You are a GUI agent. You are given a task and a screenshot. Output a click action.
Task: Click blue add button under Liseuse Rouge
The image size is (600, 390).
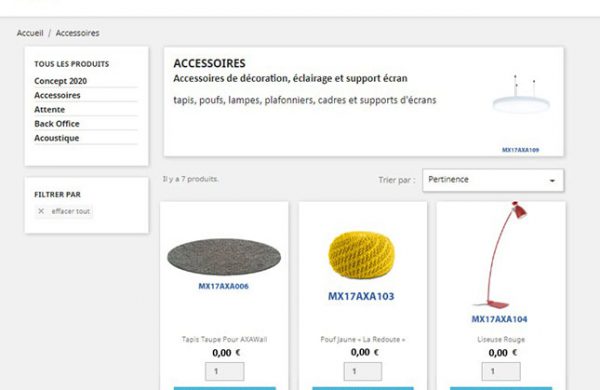coord(501,388)
